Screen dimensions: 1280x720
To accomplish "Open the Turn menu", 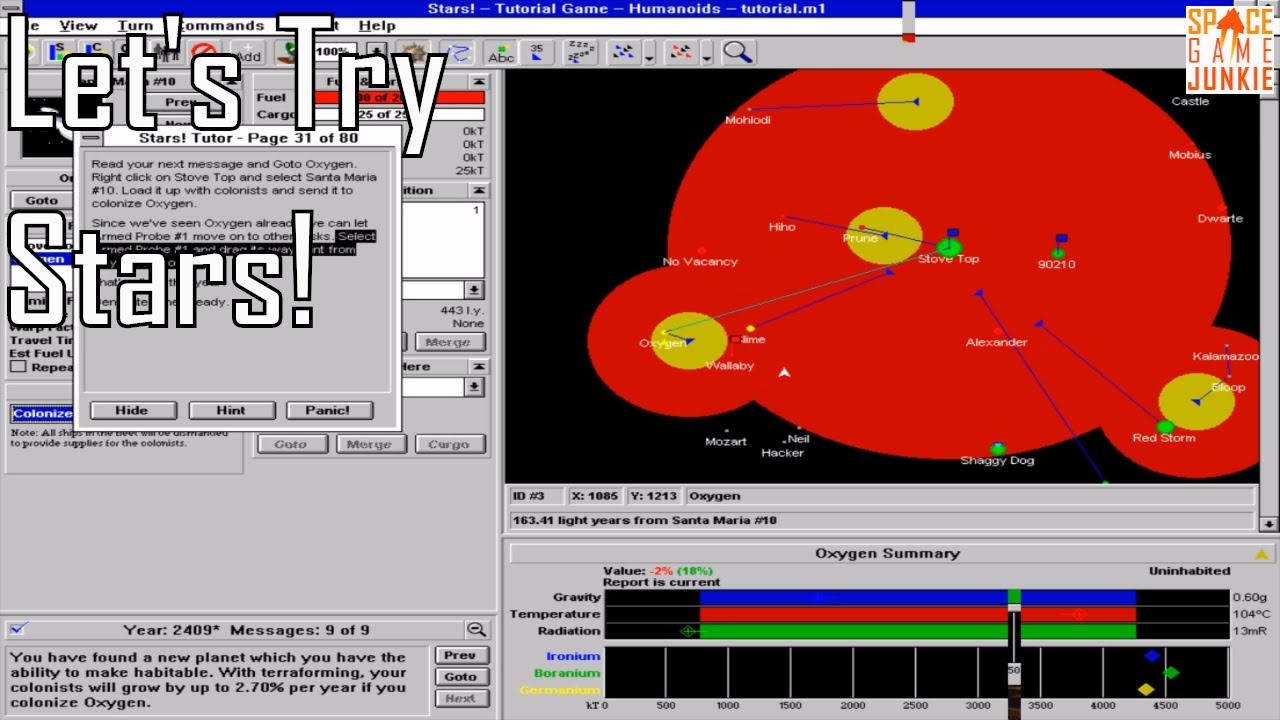I will coord(135,25).
